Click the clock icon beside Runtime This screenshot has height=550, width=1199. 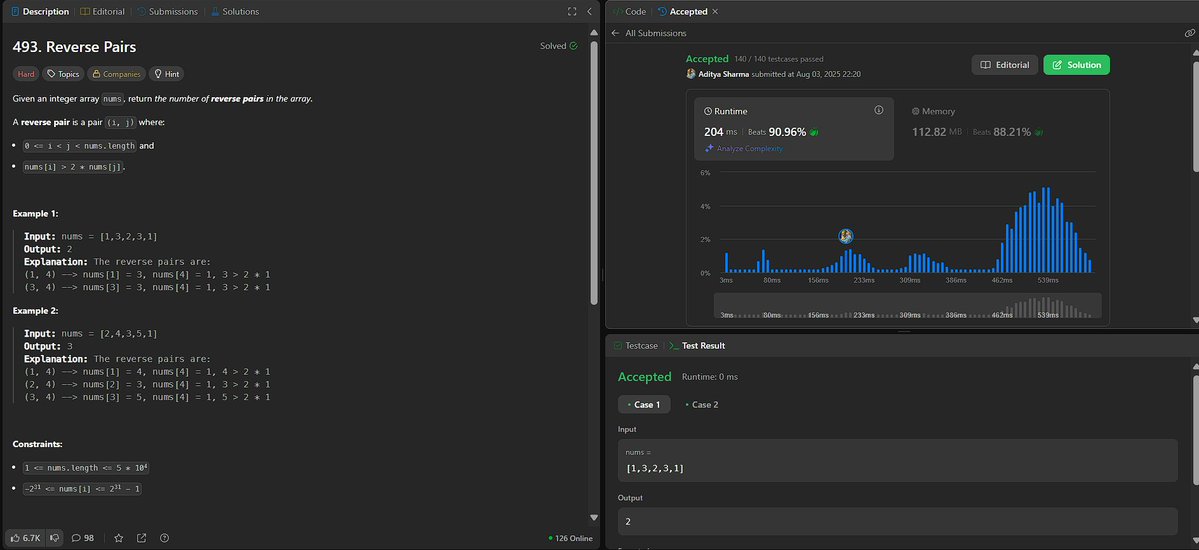(708, 111)
